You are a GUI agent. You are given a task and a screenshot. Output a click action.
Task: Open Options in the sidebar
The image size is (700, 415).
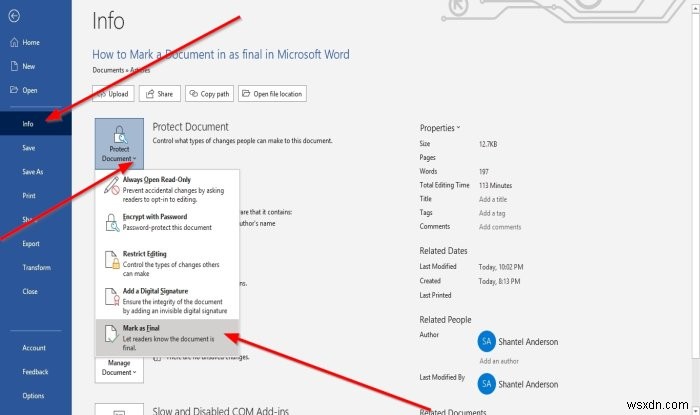click(x=36, y=396)
